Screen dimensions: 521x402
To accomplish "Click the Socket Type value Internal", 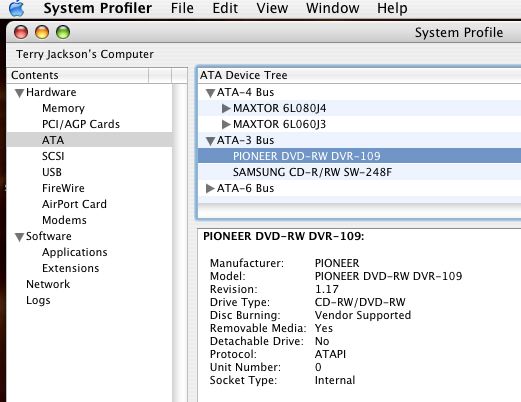I will click(335, 380).
